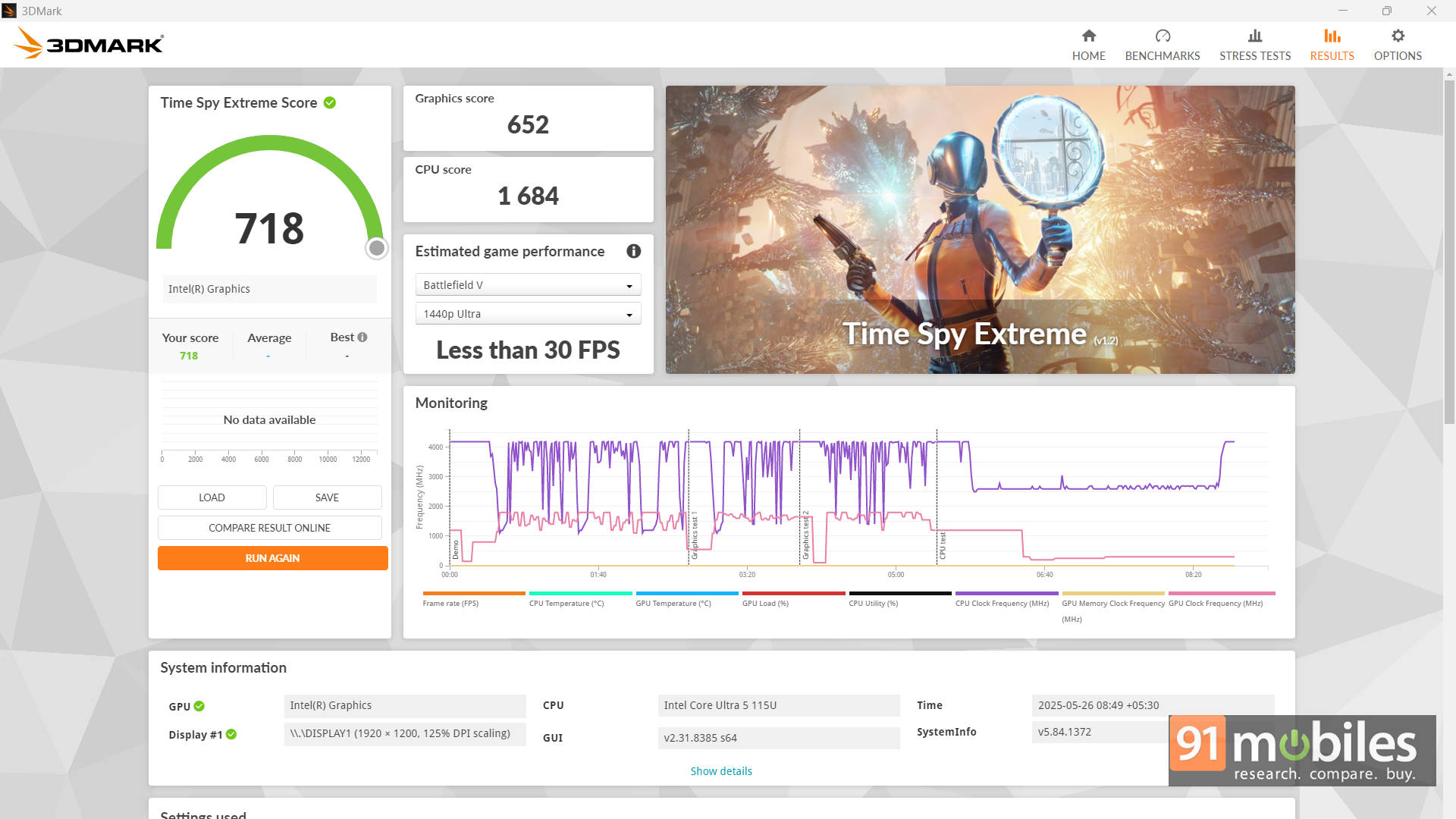The image size is (1456, 819).
Task: Click the gauge end knob
Action: pyautogui.click(x=376, y=248)
